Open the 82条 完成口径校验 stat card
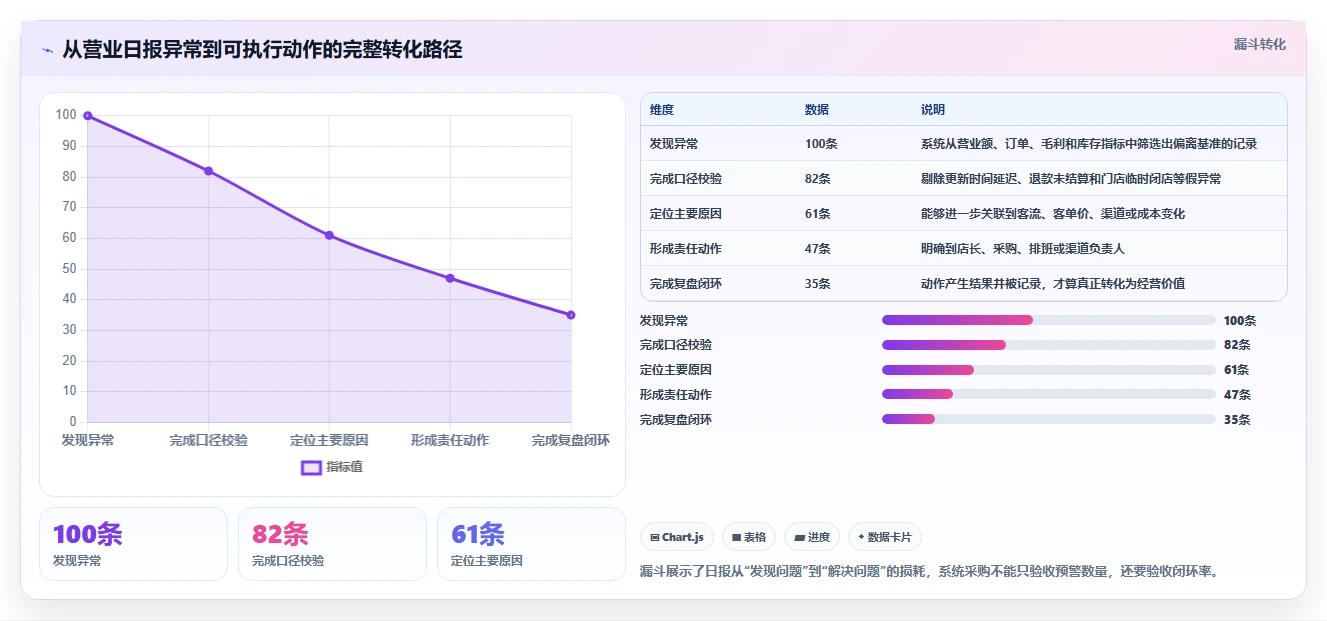The image size is (1327, 621). (332, 544)
